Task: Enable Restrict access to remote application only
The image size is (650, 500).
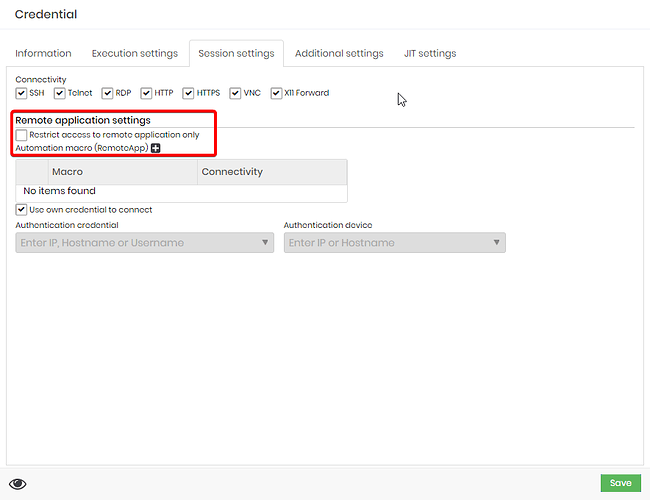Action: (21, 135)
